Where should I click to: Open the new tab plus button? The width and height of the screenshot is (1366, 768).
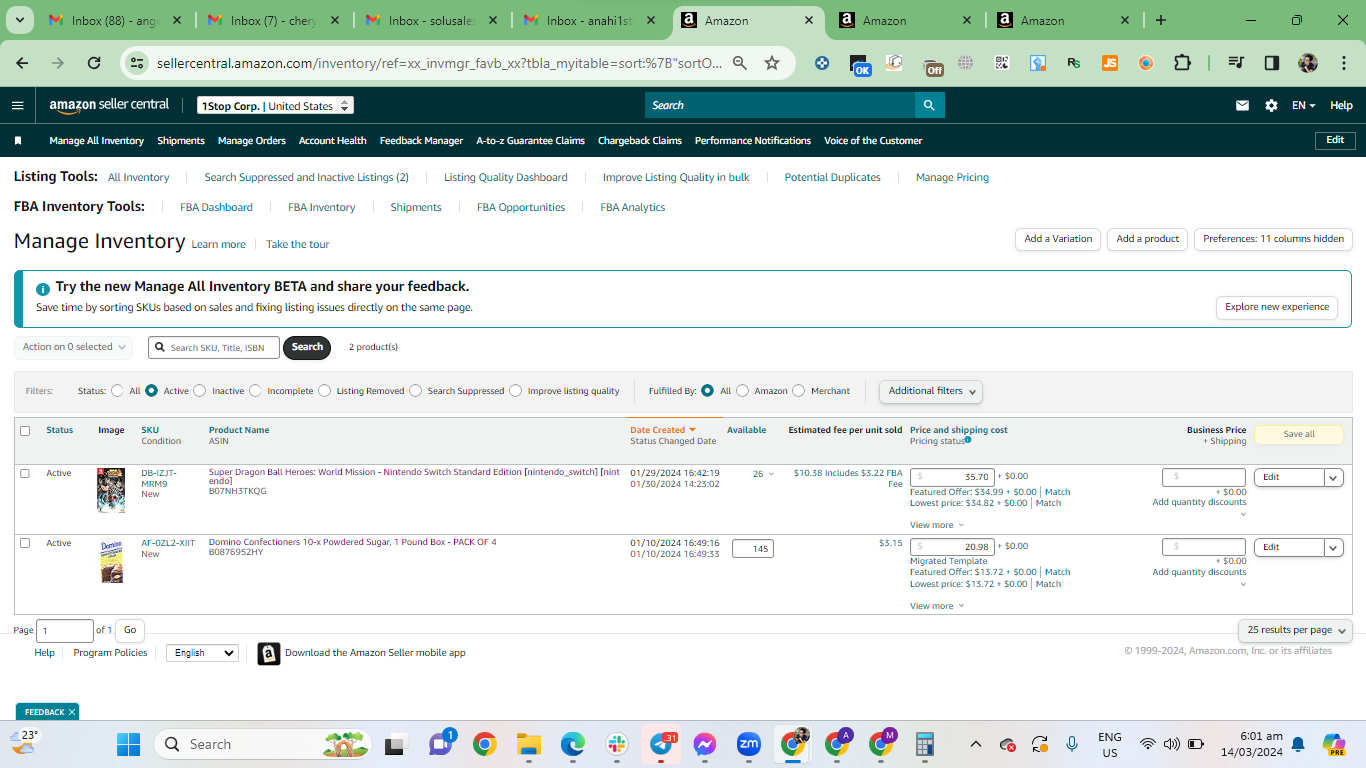[x=1161, y=20]
